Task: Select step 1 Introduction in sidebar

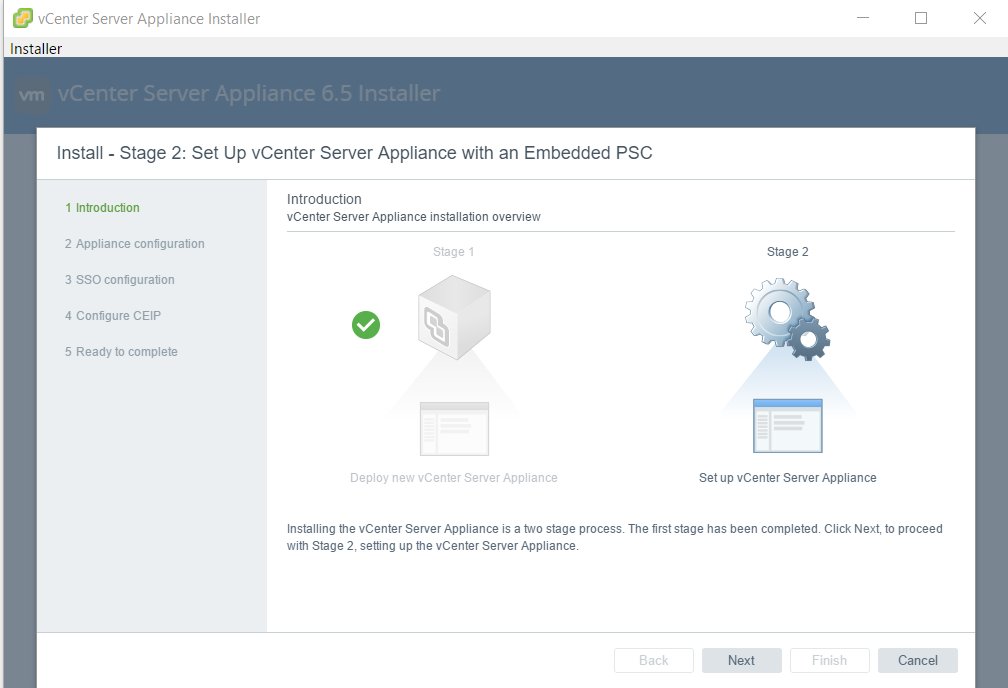Action: pyautogui.click(x=102, y=208)
